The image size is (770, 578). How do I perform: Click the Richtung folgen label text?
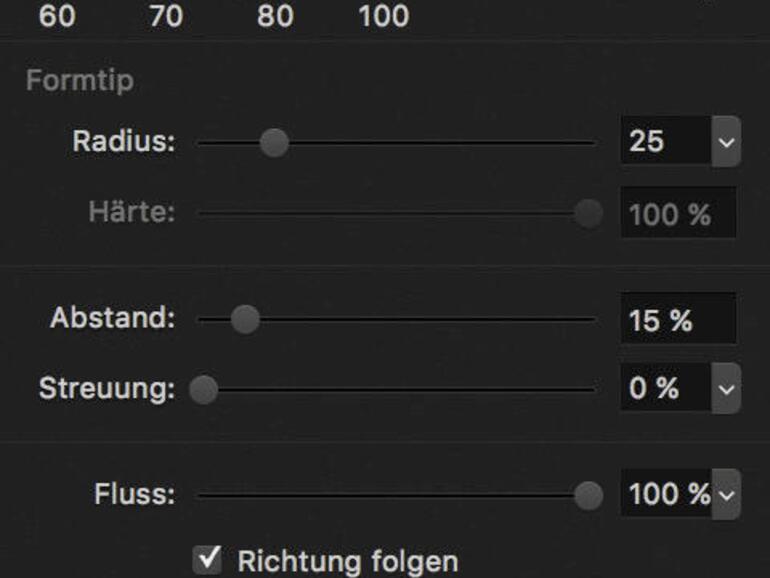click(x=347, y=561)
